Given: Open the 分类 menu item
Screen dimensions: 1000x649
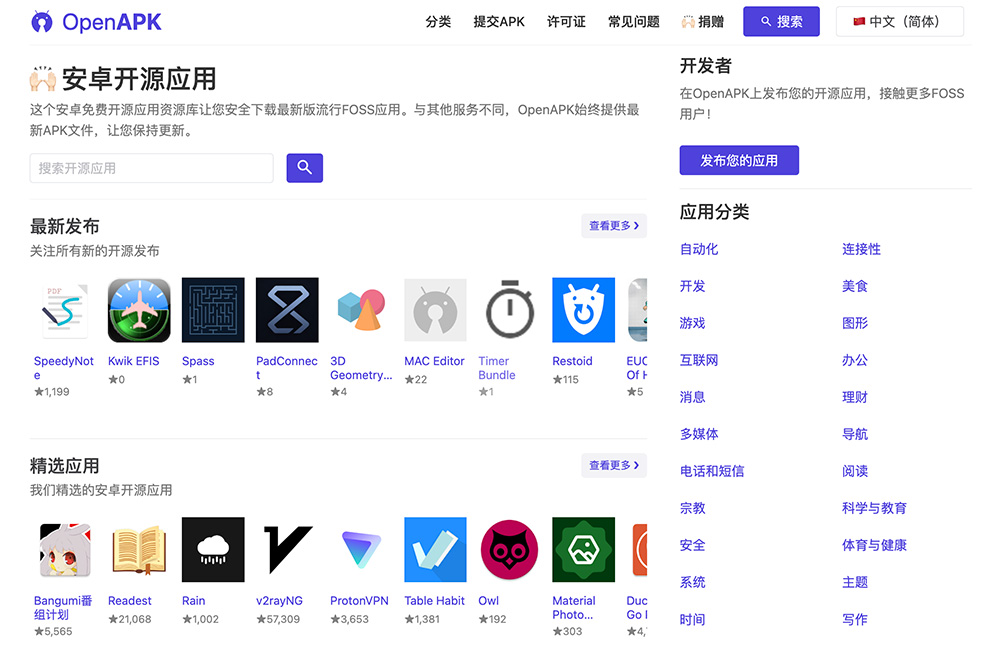Looking at the screenshot, I should point(438,22).
